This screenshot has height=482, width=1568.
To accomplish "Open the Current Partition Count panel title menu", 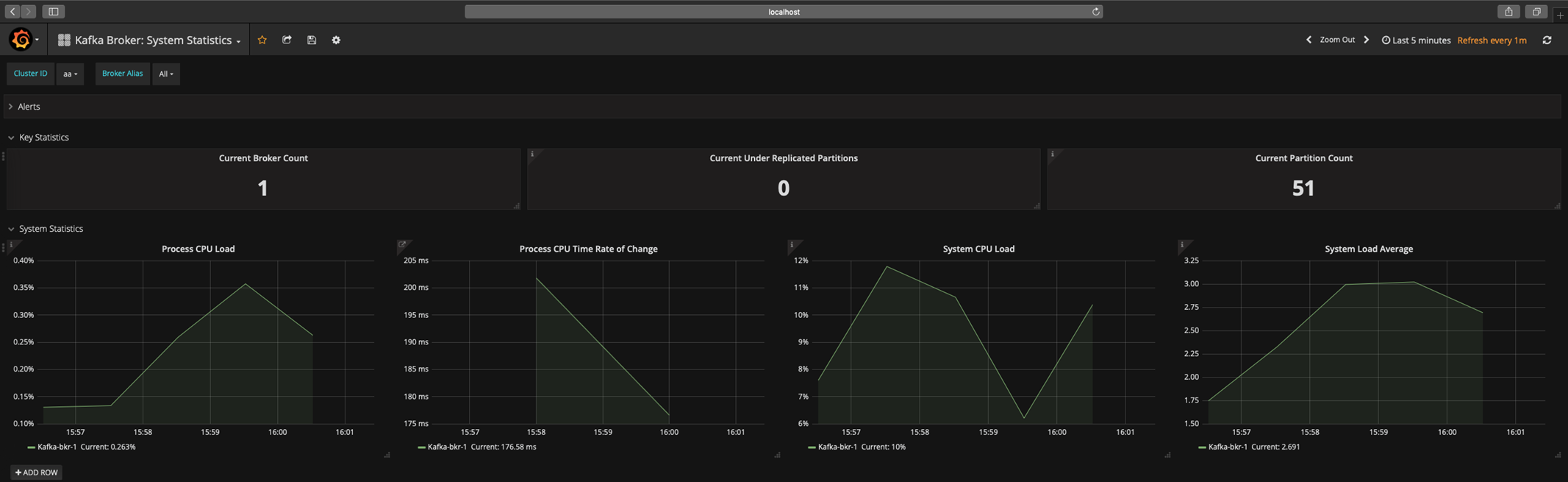I will click(x=1304, y=158).
